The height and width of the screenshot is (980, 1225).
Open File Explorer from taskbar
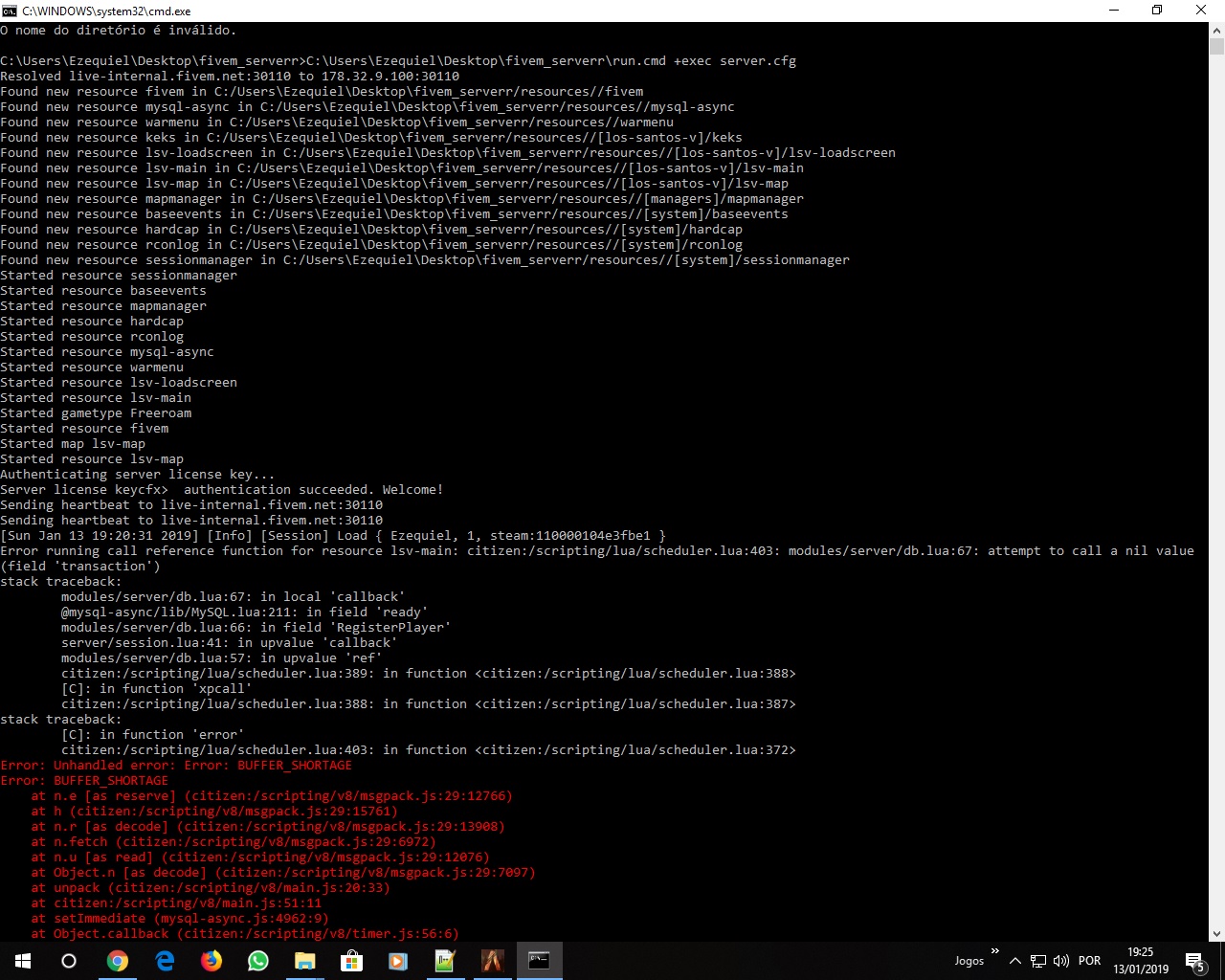304,961
